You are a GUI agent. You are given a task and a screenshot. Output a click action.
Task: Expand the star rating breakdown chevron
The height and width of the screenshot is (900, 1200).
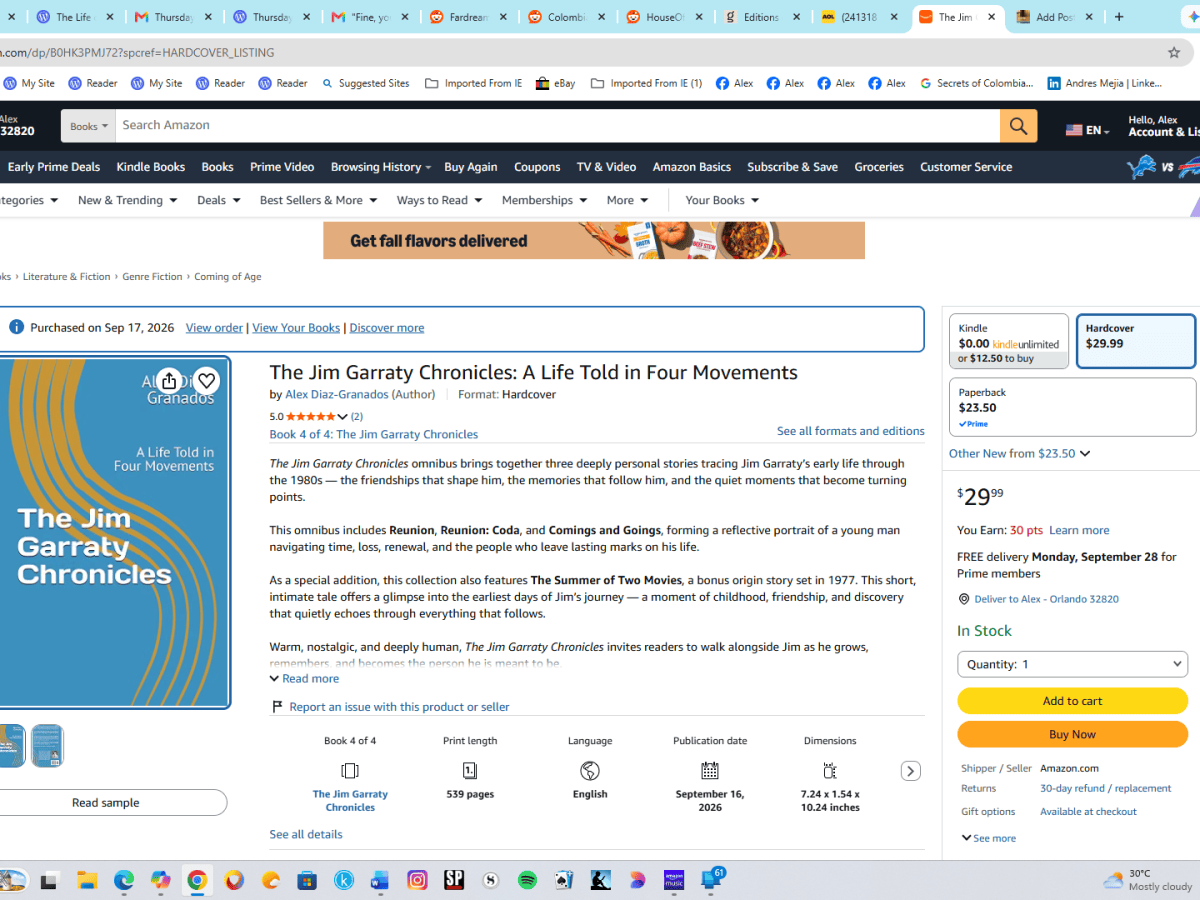click(x=343, y=416)
